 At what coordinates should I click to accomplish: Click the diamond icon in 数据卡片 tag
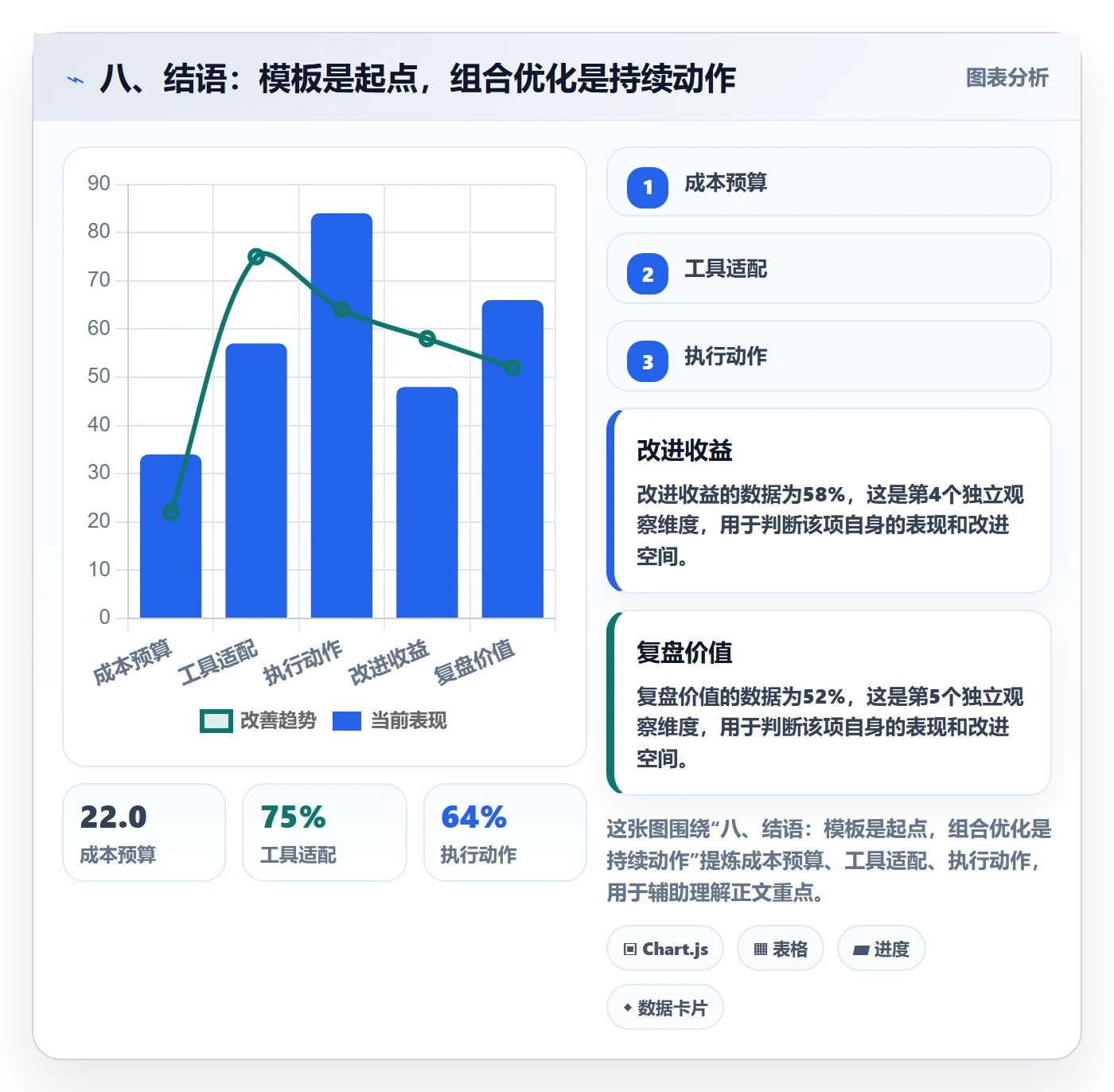(x=628, y=1008)
